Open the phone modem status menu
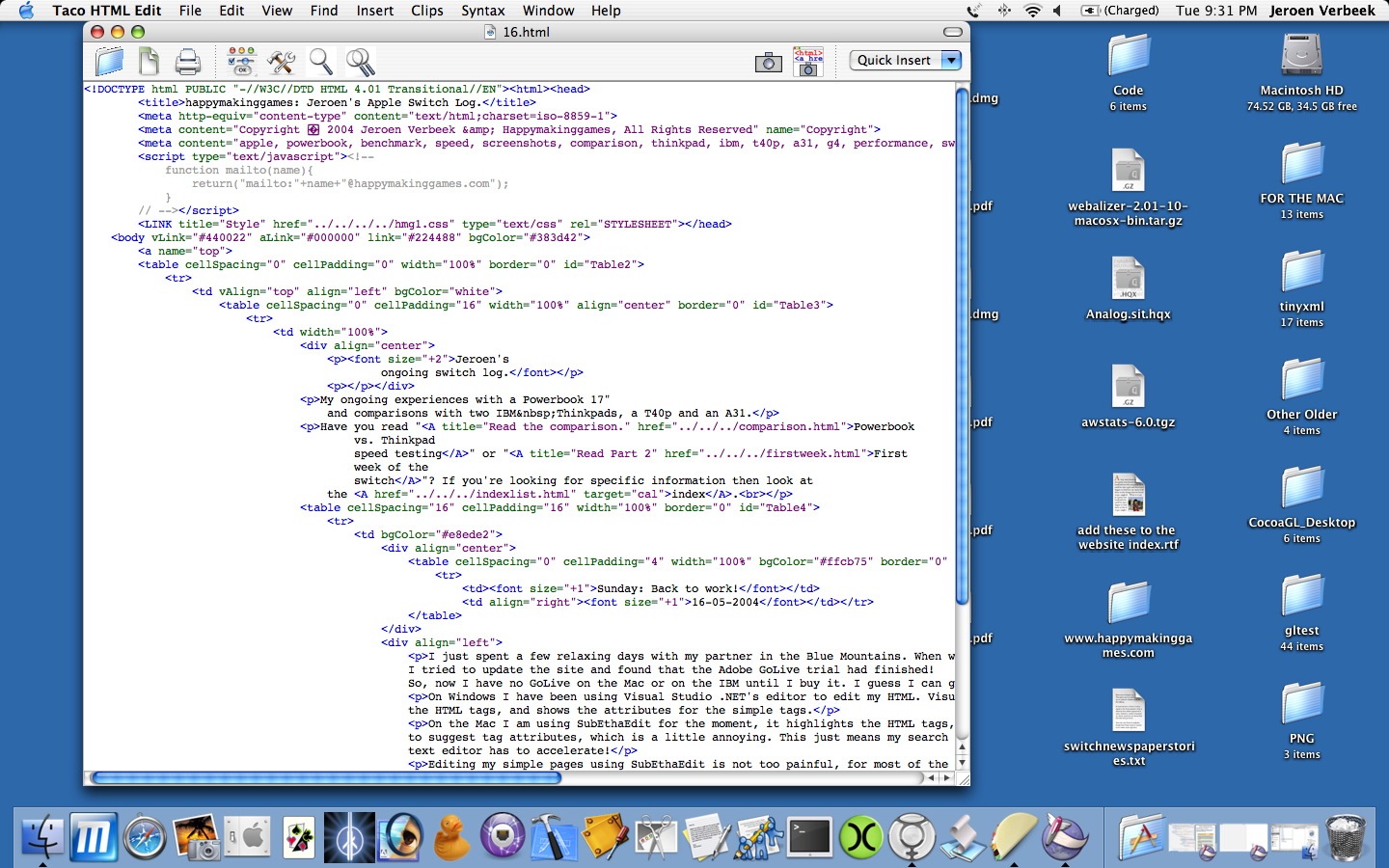The height and width of the screenshot is (868, 1389). pyautogui.click(x=973, y=11)
